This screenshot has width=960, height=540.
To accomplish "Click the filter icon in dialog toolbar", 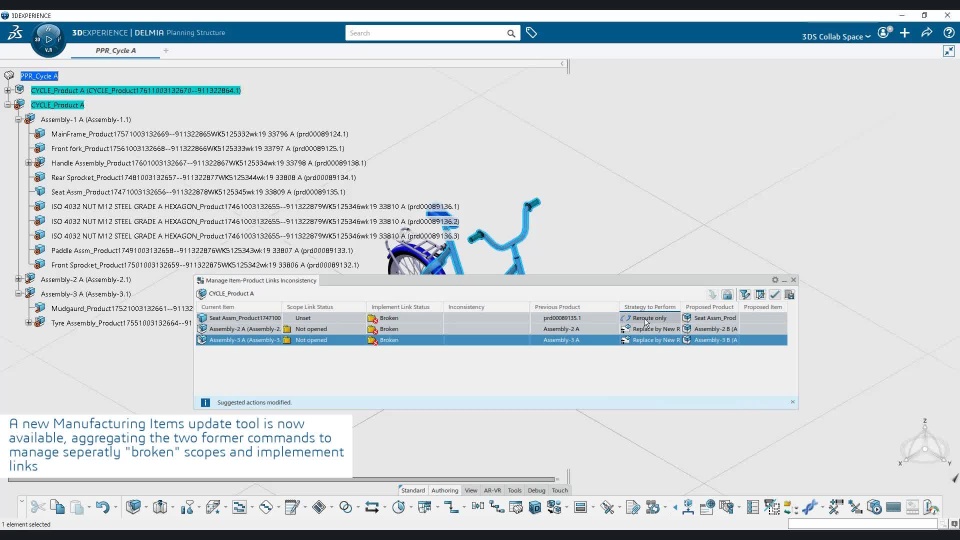I will [x=744, y=294].
